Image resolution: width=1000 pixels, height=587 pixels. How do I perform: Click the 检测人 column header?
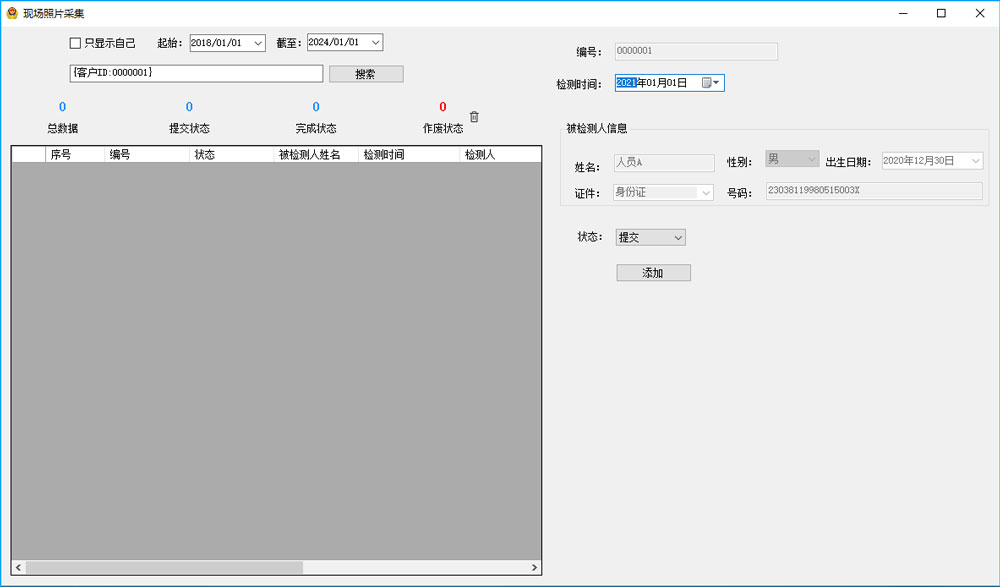(x=498, y=155)
